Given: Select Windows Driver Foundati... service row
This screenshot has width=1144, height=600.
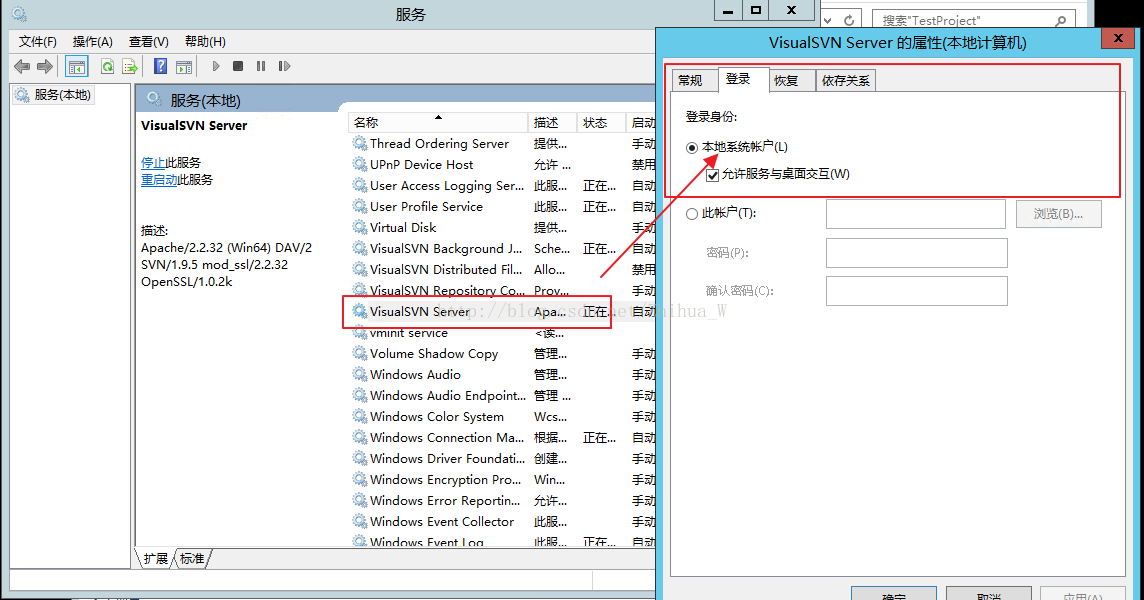Looking at the screenshot, I should 502,458.
